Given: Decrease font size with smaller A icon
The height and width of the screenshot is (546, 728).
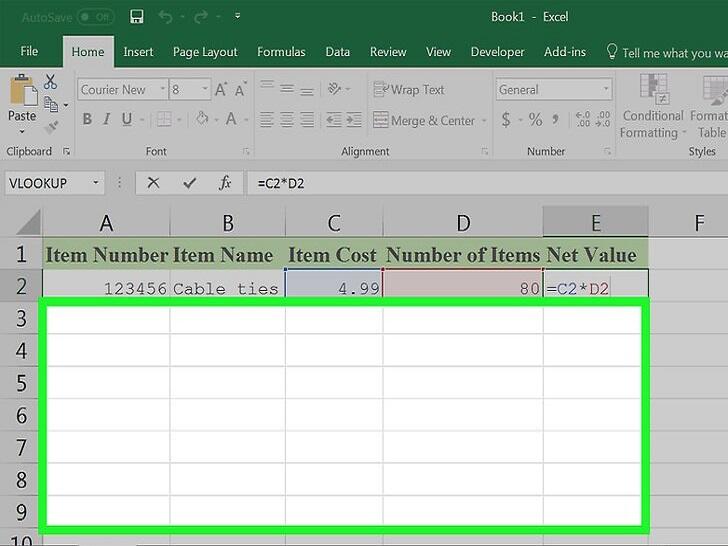Looking at the screenshot, I should (240, 89).
